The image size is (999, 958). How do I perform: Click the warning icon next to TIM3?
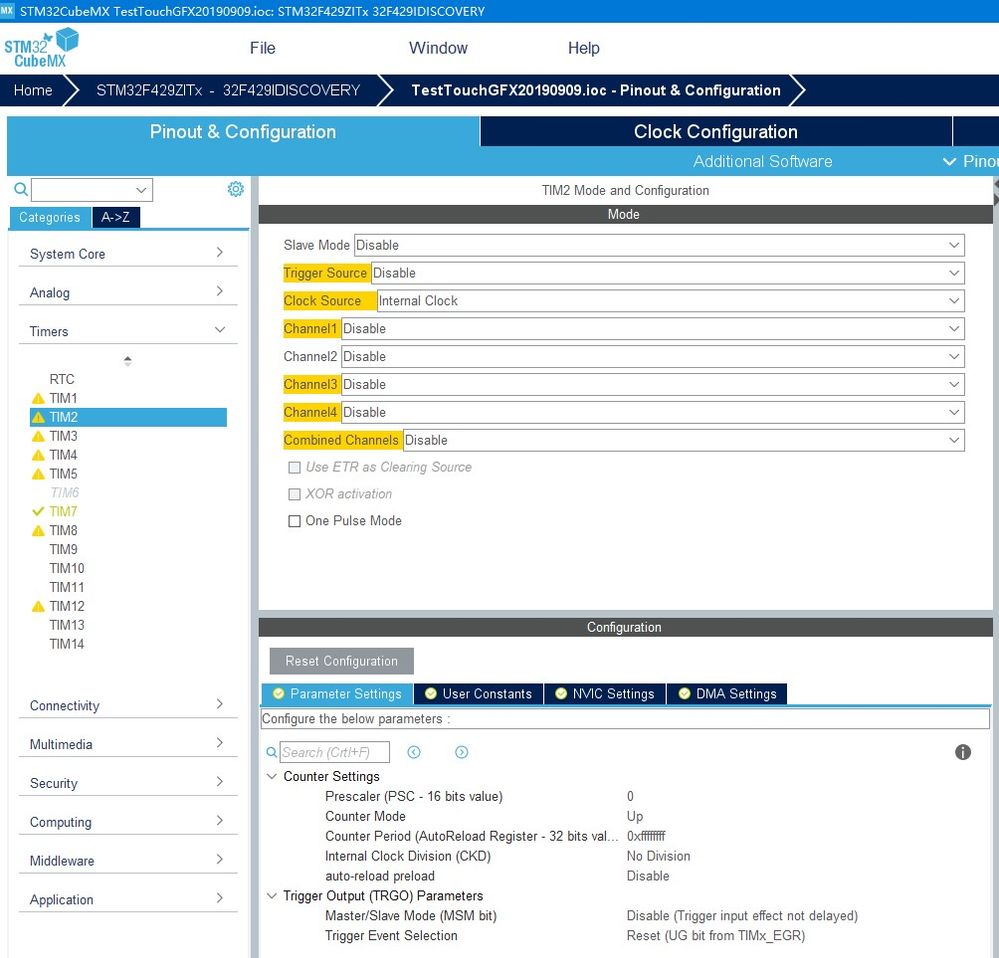[x=38, y=436]
